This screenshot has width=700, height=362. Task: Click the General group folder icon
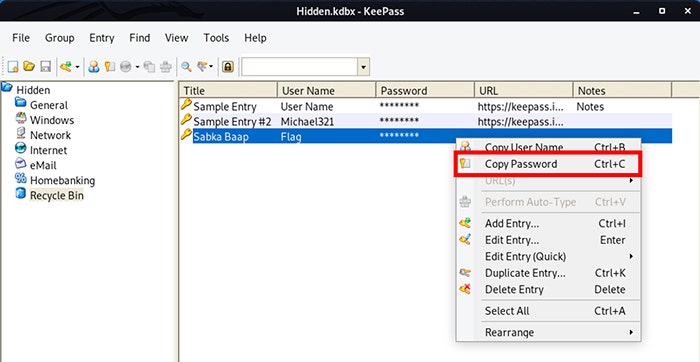(21, 103)
